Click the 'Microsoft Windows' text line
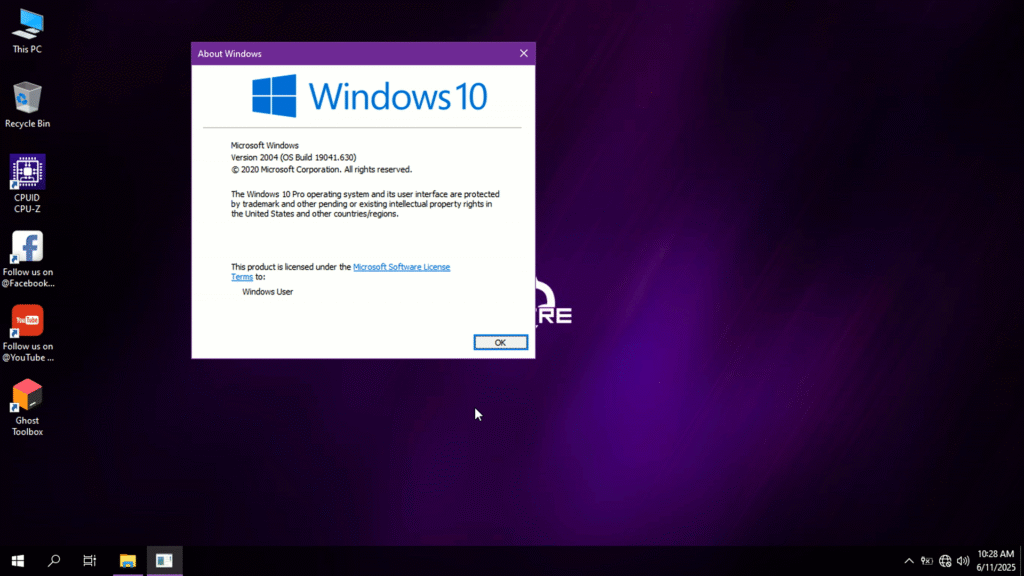The width and height of the screenshot is (1024, 576). coord(264,146)
